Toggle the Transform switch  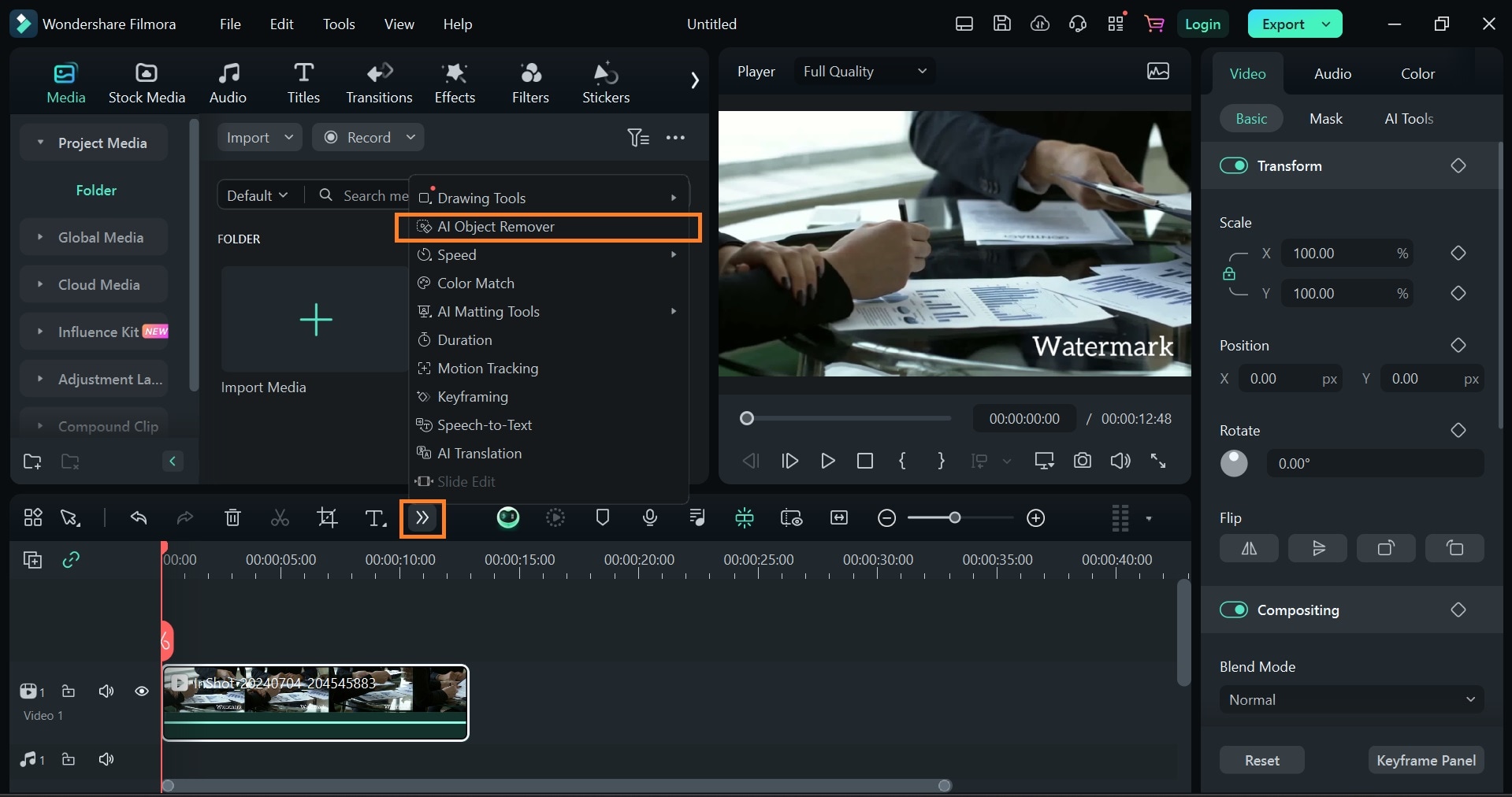(x=1234, y=165)
